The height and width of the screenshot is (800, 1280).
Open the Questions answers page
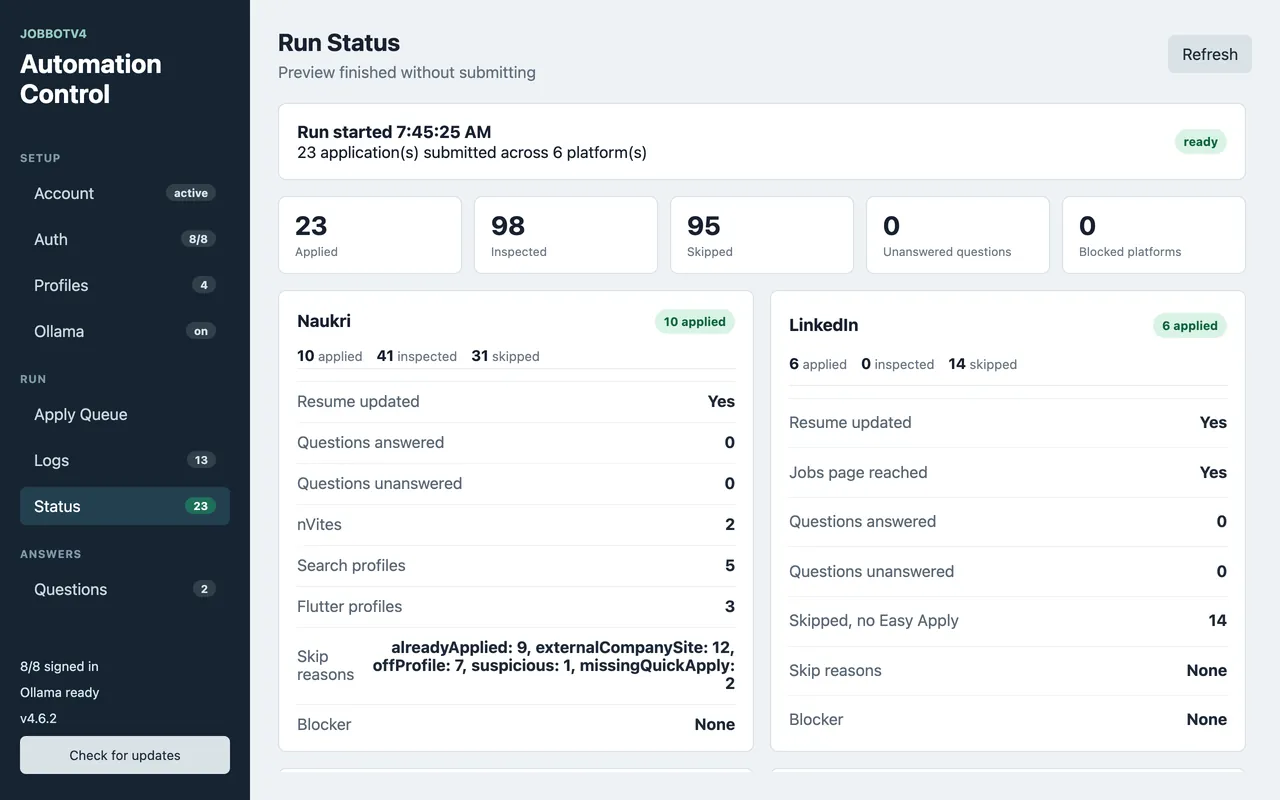tap(125, 589)
